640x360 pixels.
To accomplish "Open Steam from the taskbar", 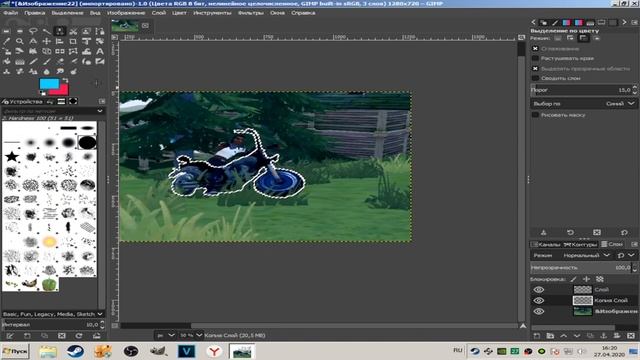I will [x=76, y=351].
